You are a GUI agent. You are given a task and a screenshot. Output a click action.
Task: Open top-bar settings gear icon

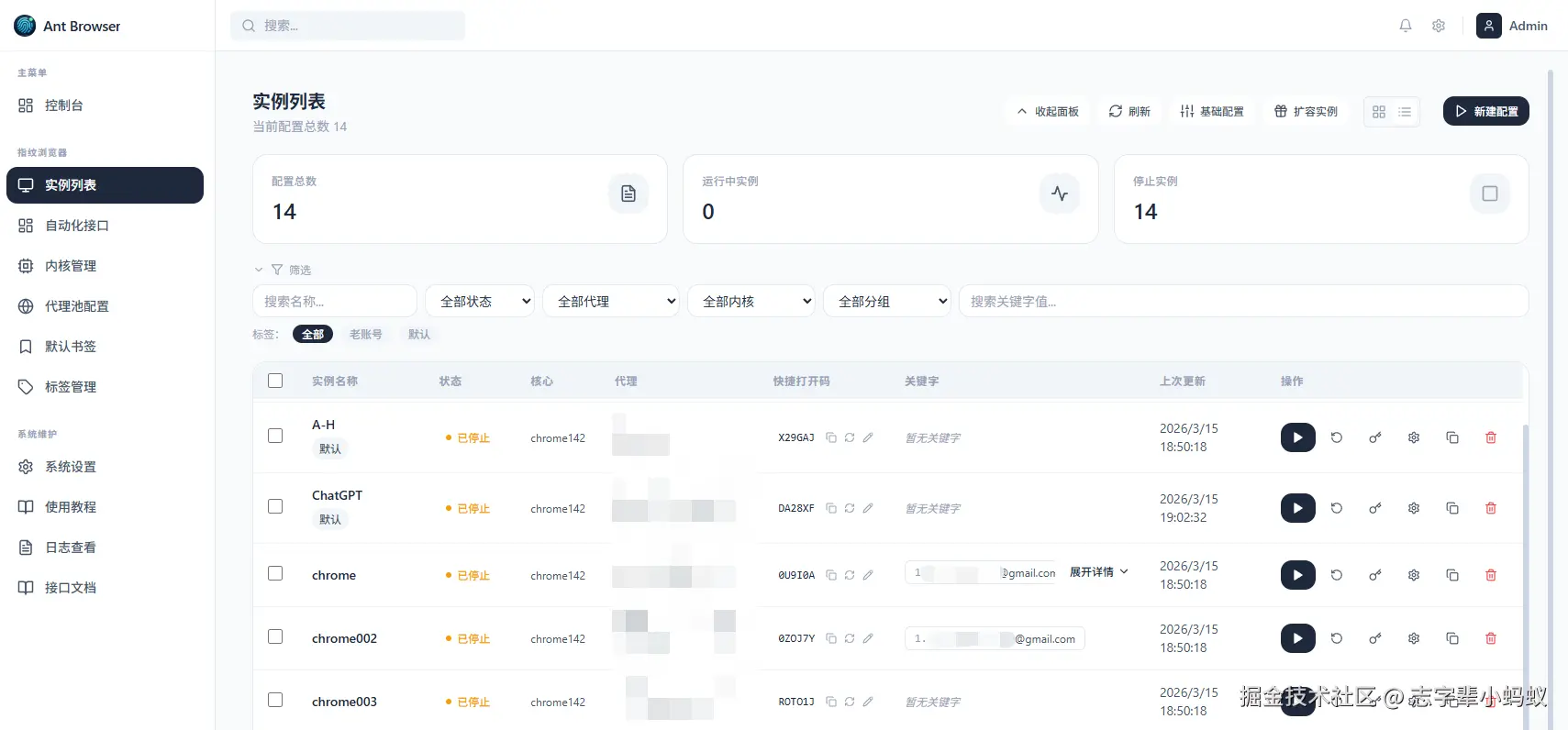1439,26
